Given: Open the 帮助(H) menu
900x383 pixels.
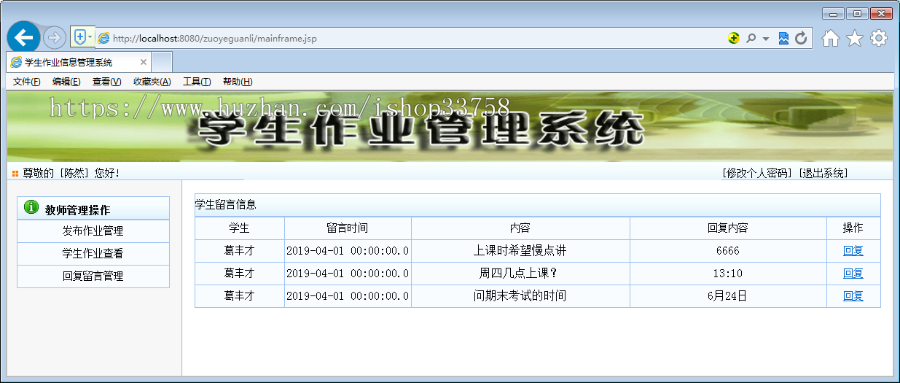Looking at the screenshot, I should point(238,82).
